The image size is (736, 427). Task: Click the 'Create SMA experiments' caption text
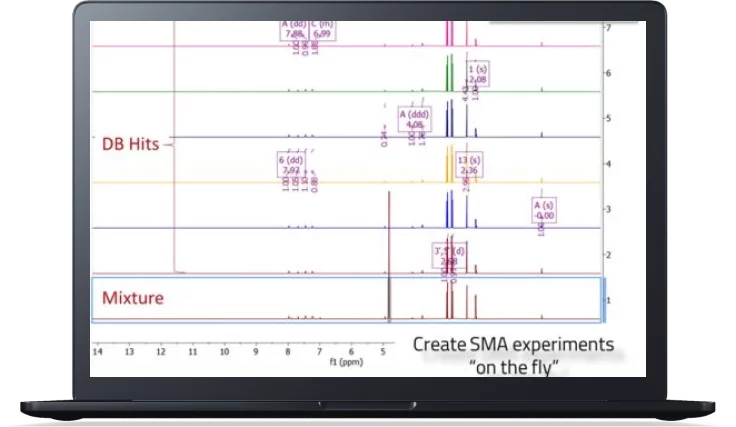513,344
